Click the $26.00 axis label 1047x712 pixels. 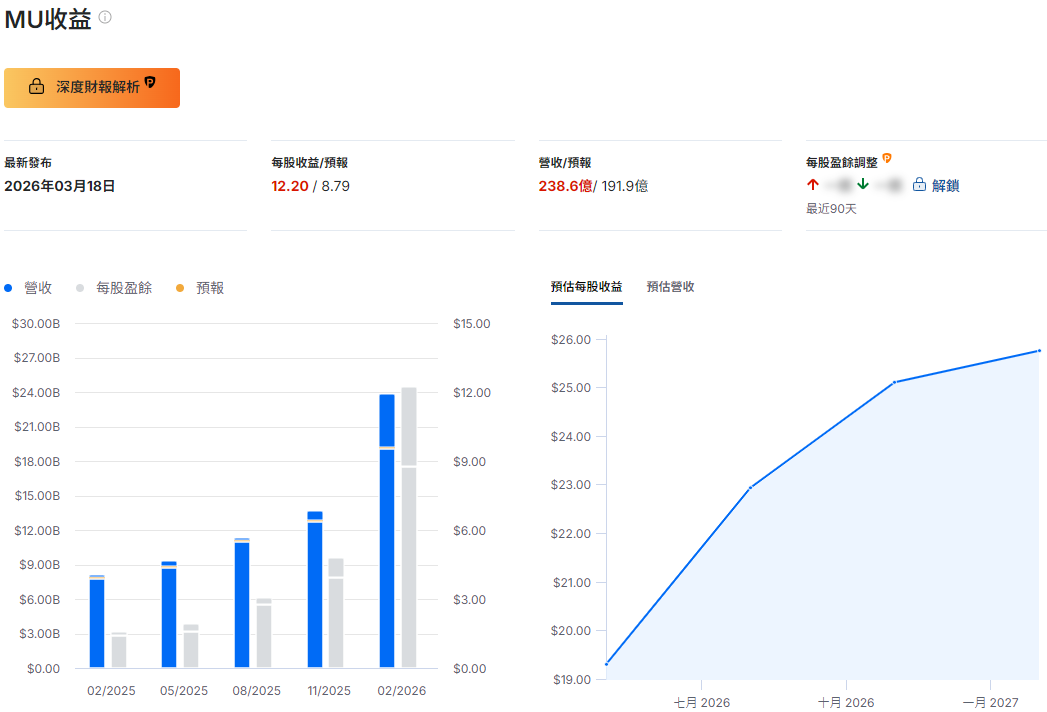coord(571,340)
